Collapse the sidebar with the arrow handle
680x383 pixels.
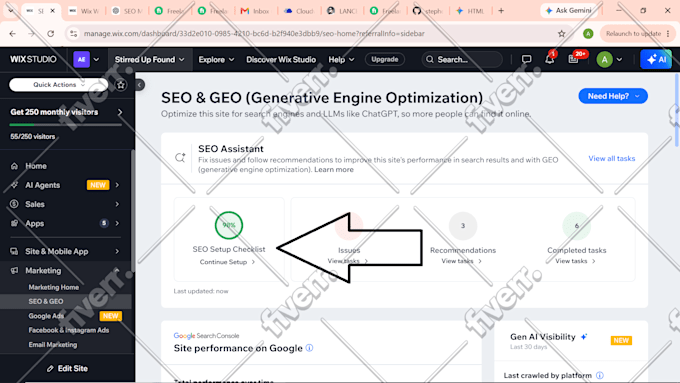140,85
